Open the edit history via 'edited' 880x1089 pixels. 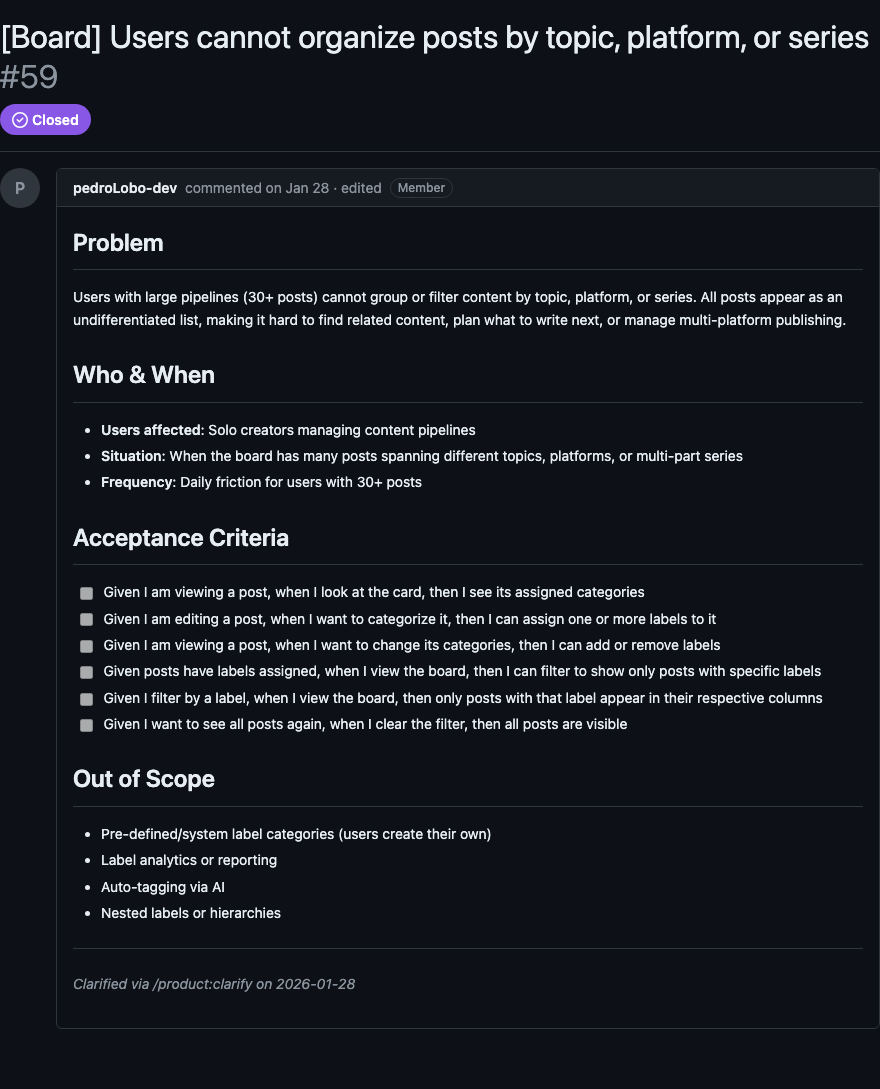[361, 188]
